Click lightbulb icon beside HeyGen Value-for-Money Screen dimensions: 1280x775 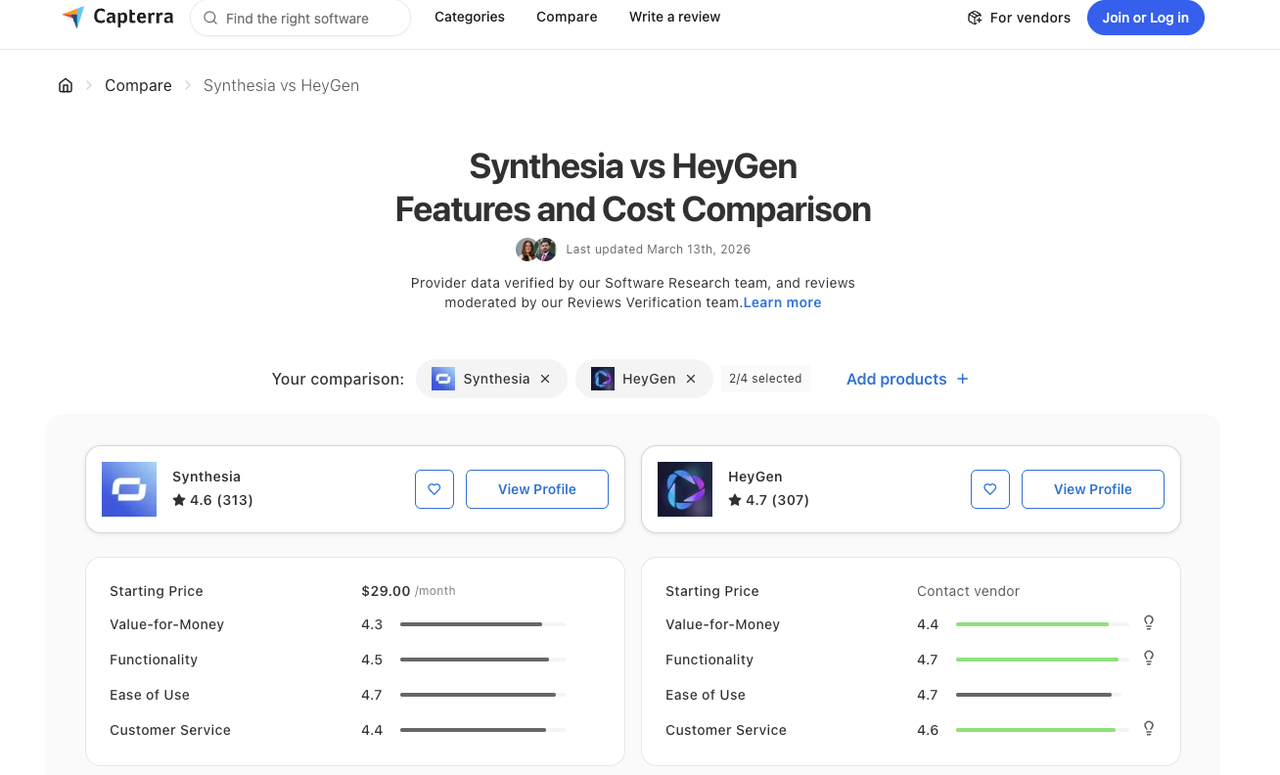[1149, 623]
